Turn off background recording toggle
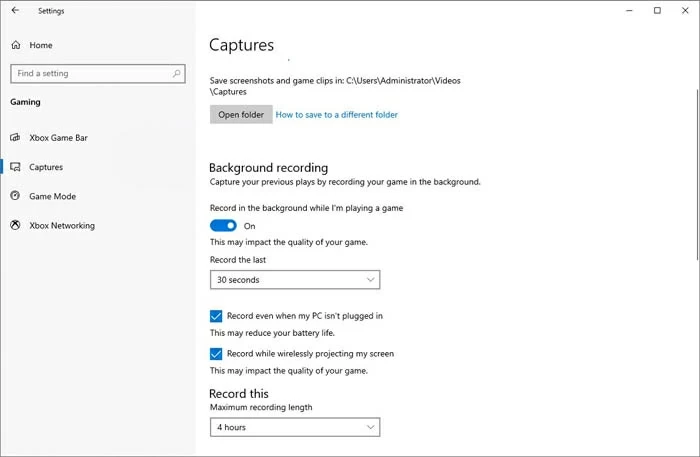The image size is (700, 457). [223, 226]
